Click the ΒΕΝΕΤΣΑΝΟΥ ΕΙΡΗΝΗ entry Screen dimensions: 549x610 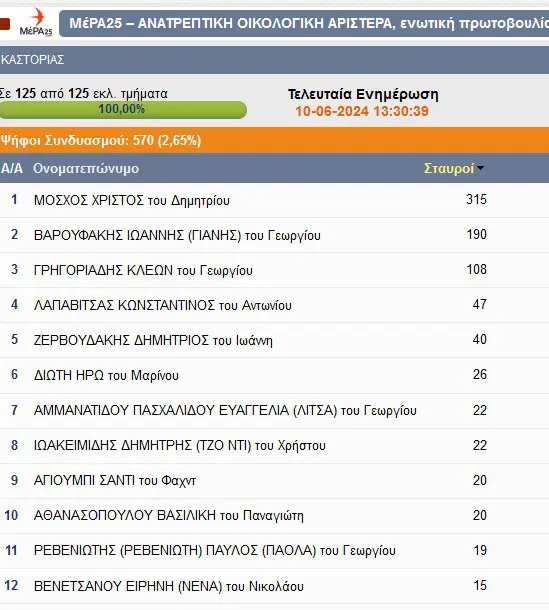168,586
